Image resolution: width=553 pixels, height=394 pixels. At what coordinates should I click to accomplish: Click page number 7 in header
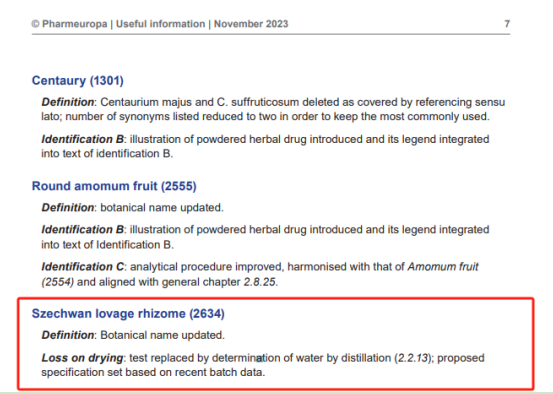[507, 24]
